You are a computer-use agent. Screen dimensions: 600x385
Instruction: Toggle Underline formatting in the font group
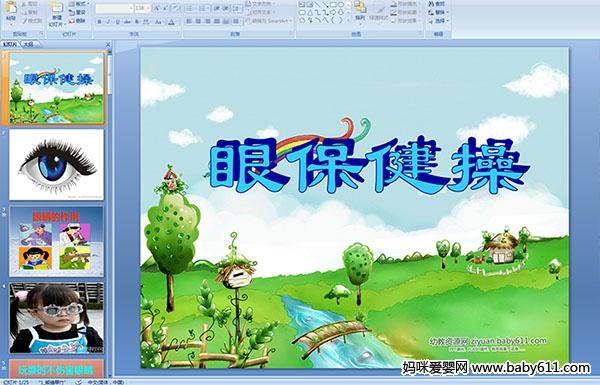click(117, 22)
